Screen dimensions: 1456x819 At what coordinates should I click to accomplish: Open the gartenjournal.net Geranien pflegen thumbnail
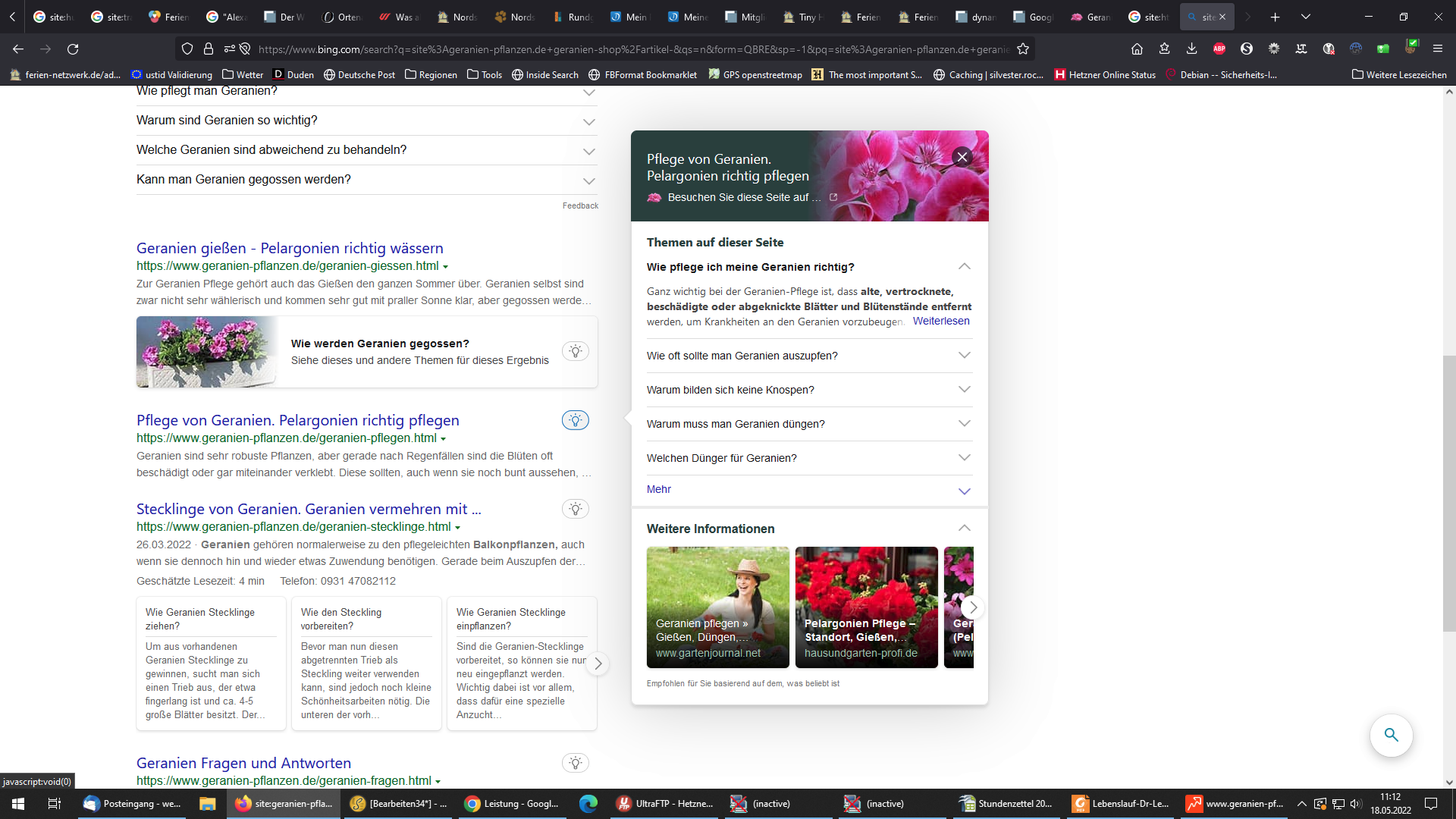(717, 607)
